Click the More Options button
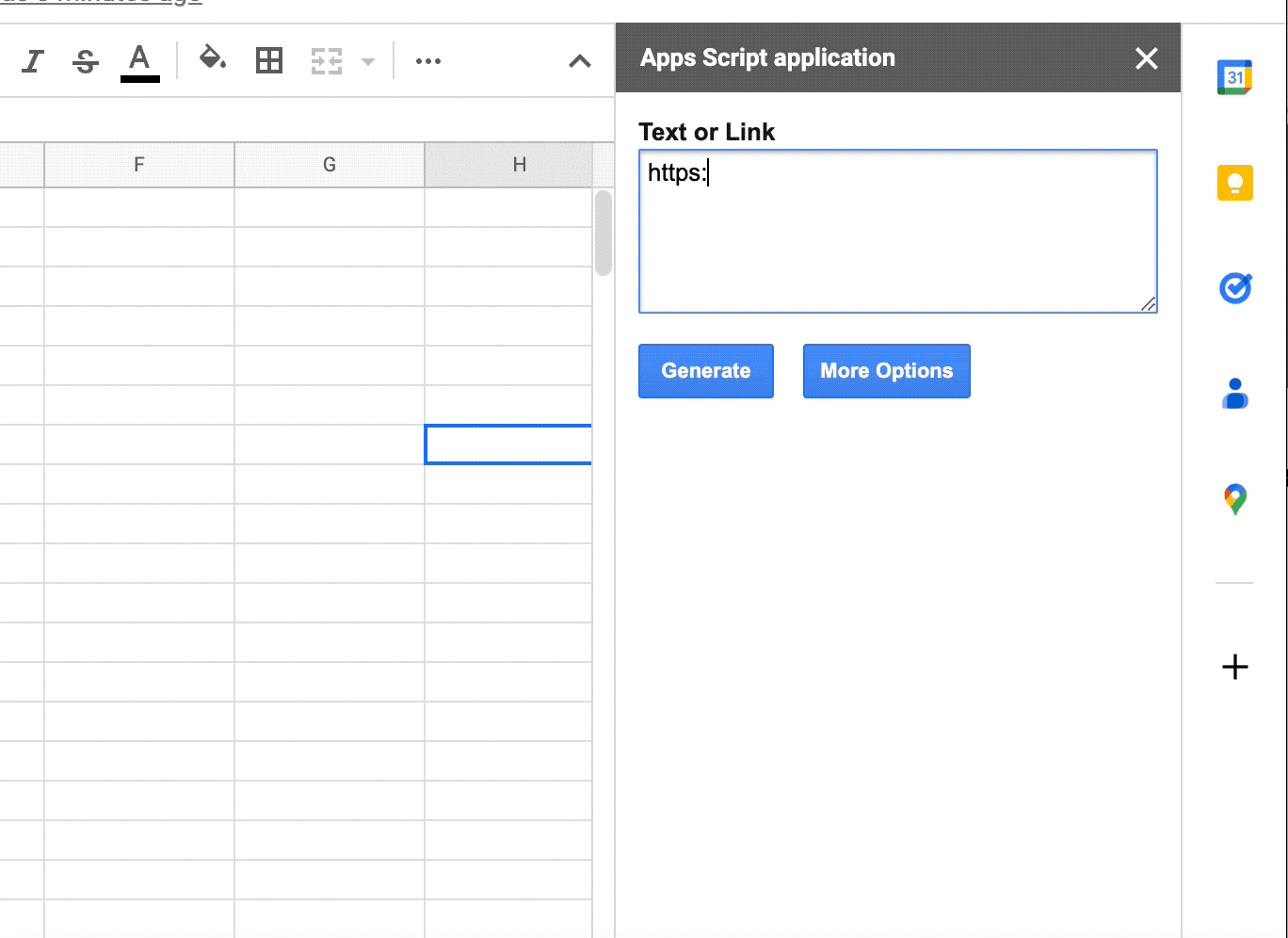Viewport: 1288px width, 938px height. click(x=886, y=371)
